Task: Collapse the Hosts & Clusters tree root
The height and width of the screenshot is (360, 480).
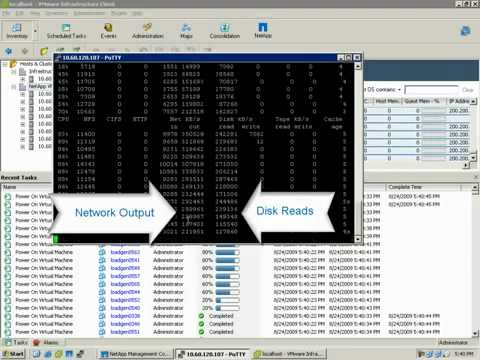Action: click(5, 64)
